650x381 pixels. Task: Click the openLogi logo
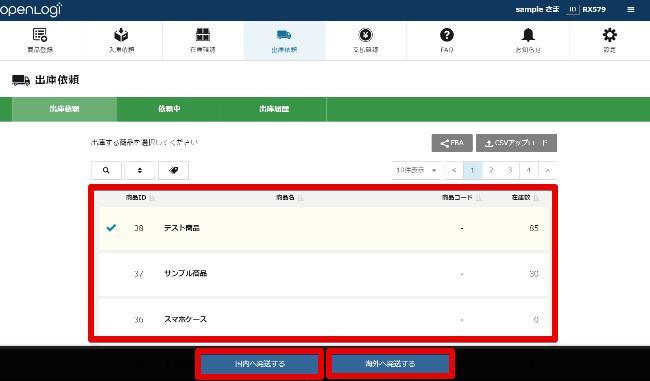31,10
